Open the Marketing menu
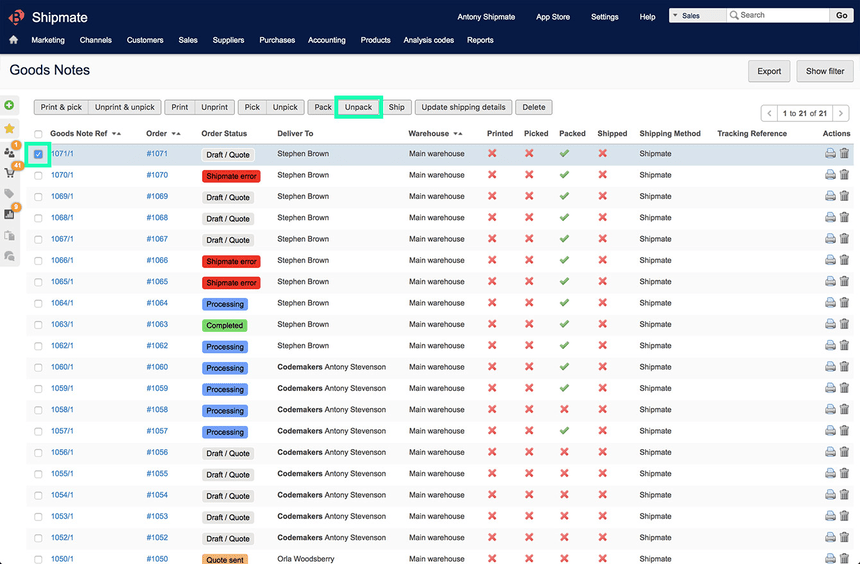 [48, 40]
